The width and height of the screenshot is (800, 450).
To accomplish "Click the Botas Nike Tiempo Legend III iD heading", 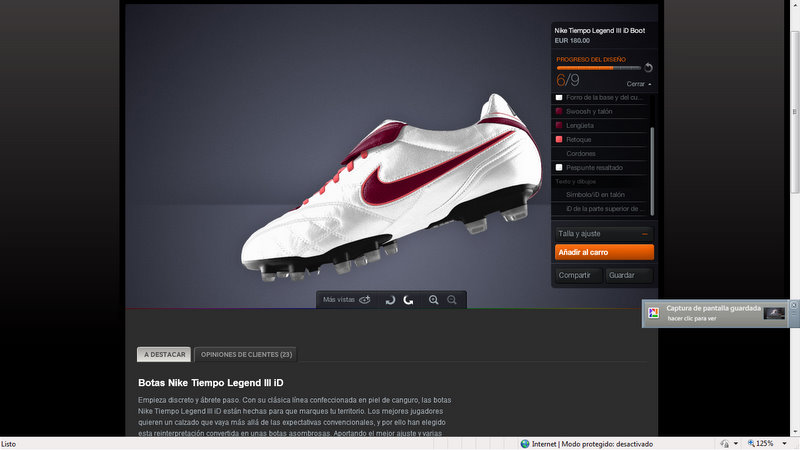I will [x=211, y=383].
